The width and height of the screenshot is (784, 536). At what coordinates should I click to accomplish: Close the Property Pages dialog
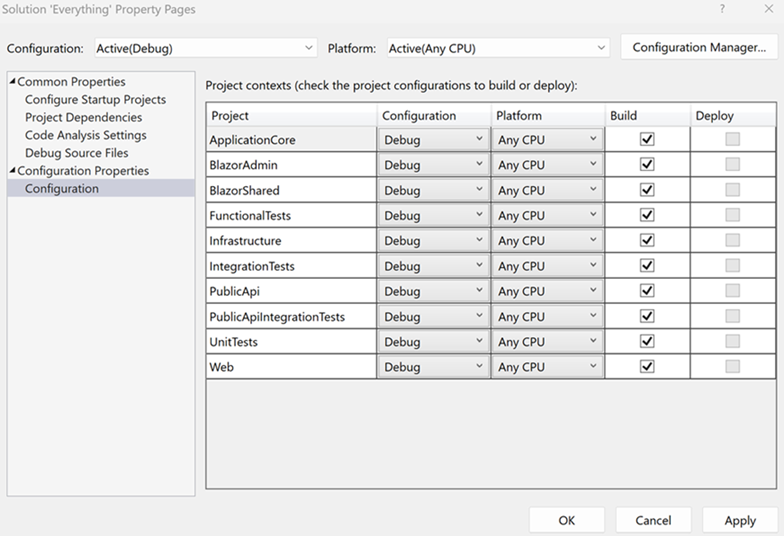click(769, 9)
